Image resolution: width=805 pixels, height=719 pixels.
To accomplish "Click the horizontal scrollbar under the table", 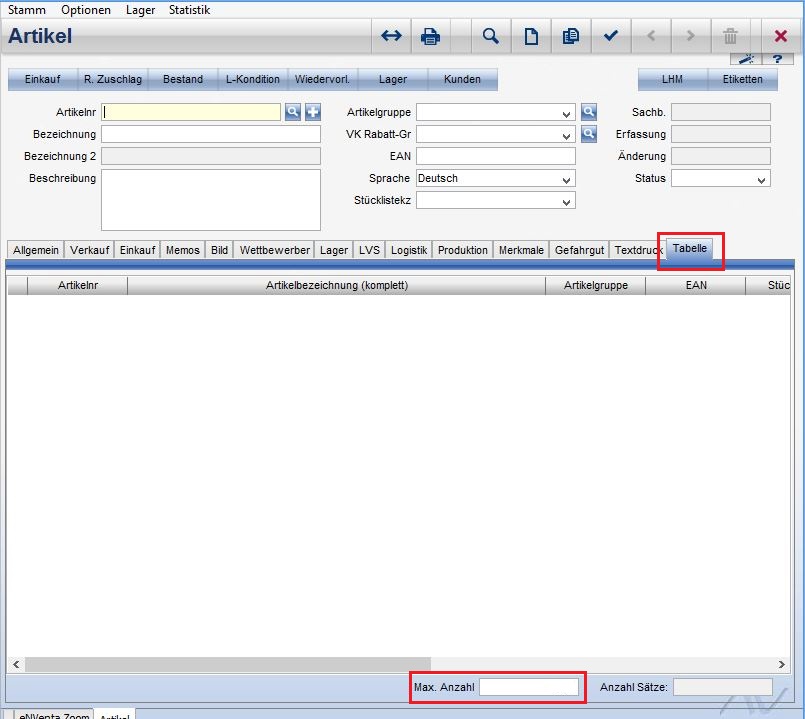I will 400,664.
